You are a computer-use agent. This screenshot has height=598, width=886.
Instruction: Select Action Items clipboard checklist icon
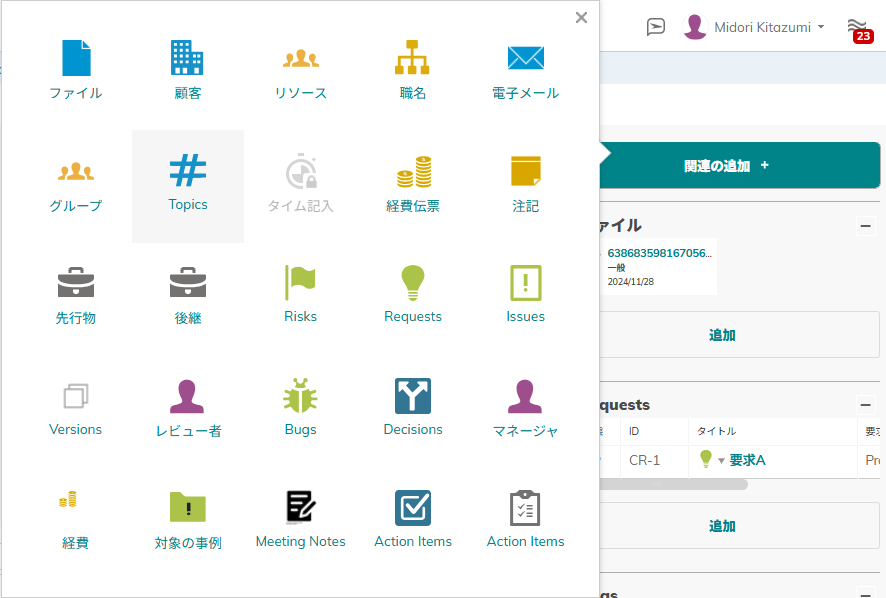point(525,508)
